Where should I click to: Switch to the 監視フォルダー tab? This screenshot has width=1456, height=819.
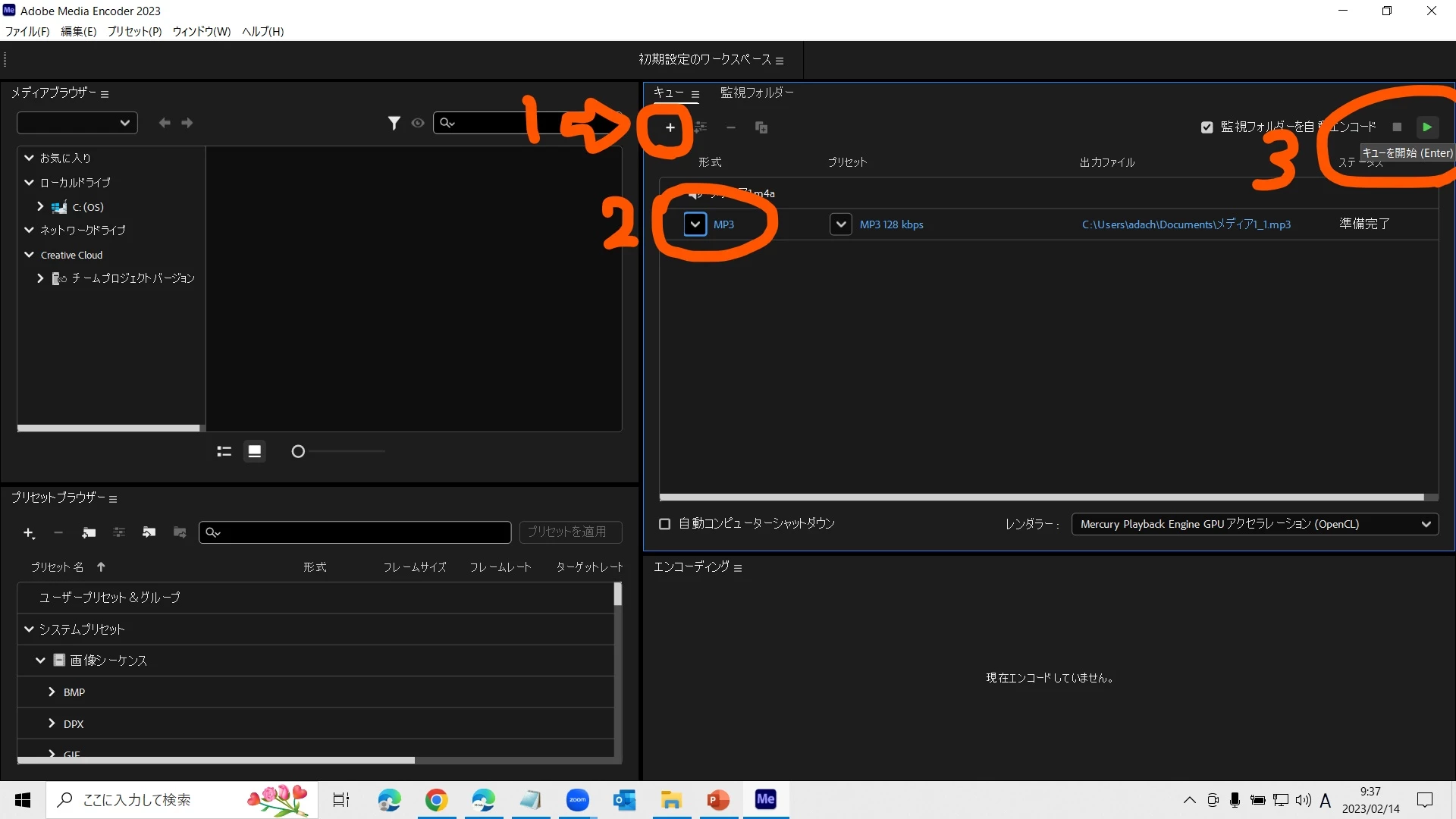[x=756, y=93]
